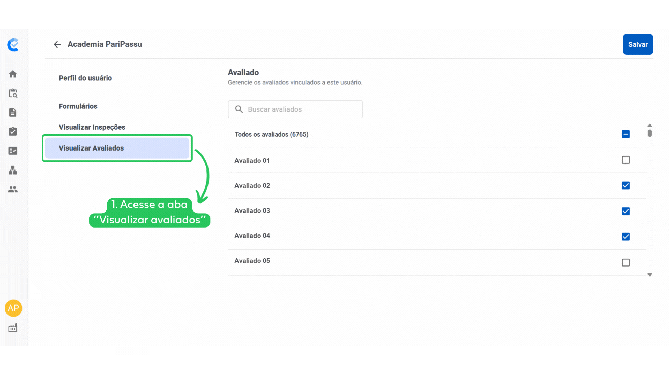Select the Avaliado 05 row text
Viewport: 670px width, 376px height.
pyautogui.click(x=252, y=261)
